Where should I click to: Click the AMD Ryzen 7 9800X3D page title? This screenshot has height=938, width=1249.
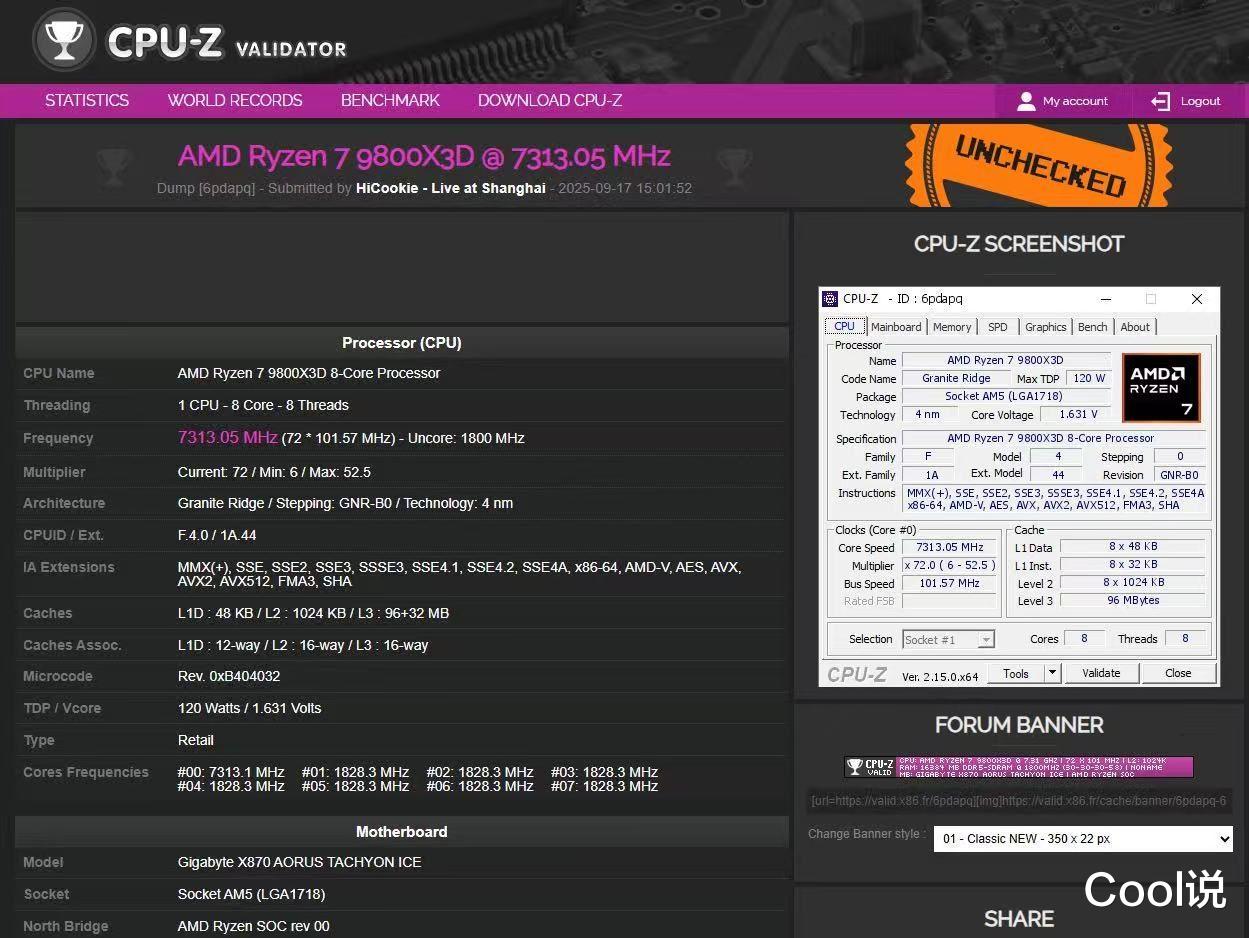(424, 156)
